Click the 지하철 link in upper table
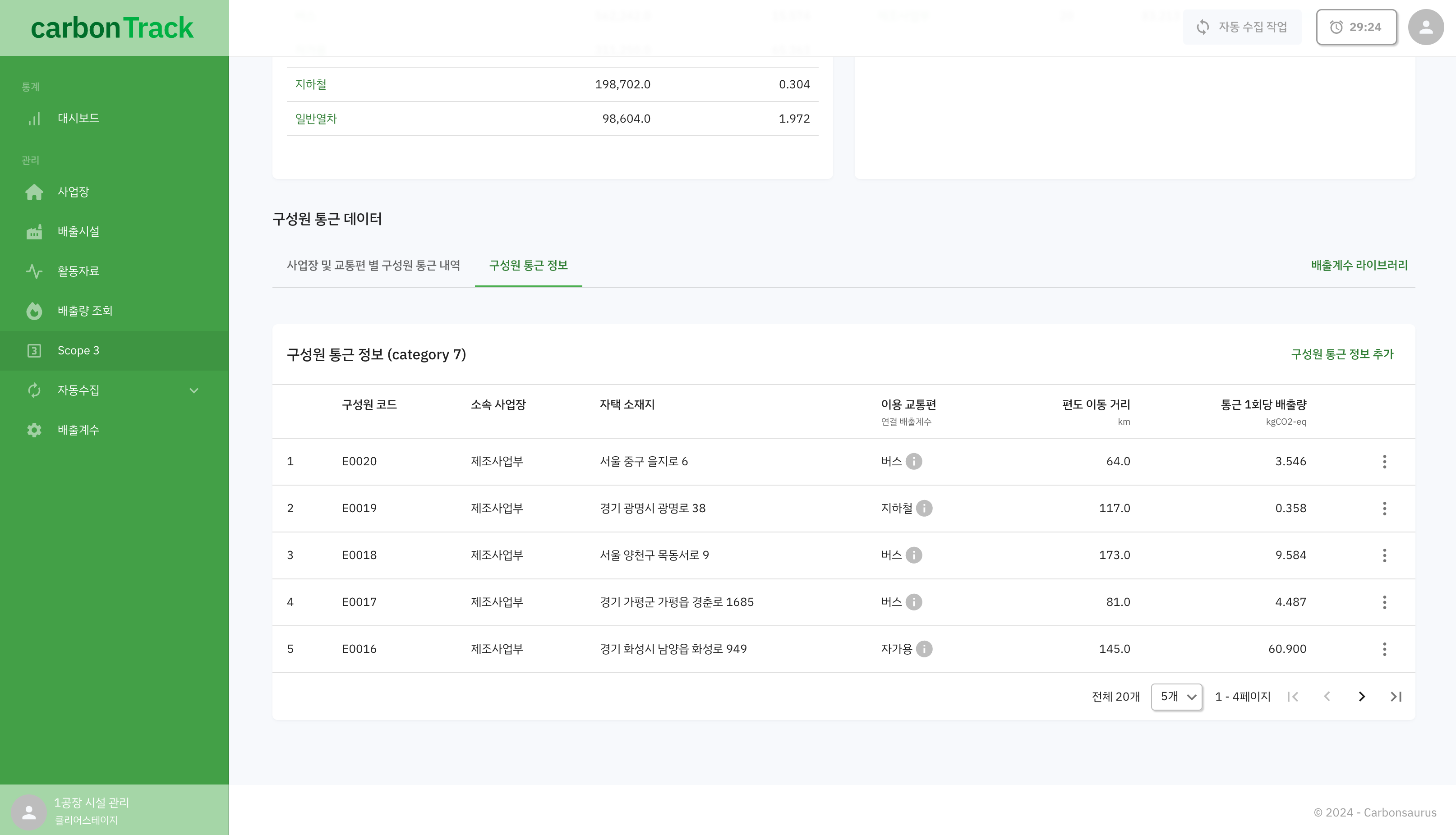The width and height of the screenshot is (1456, 835). [x=311, y=84]
